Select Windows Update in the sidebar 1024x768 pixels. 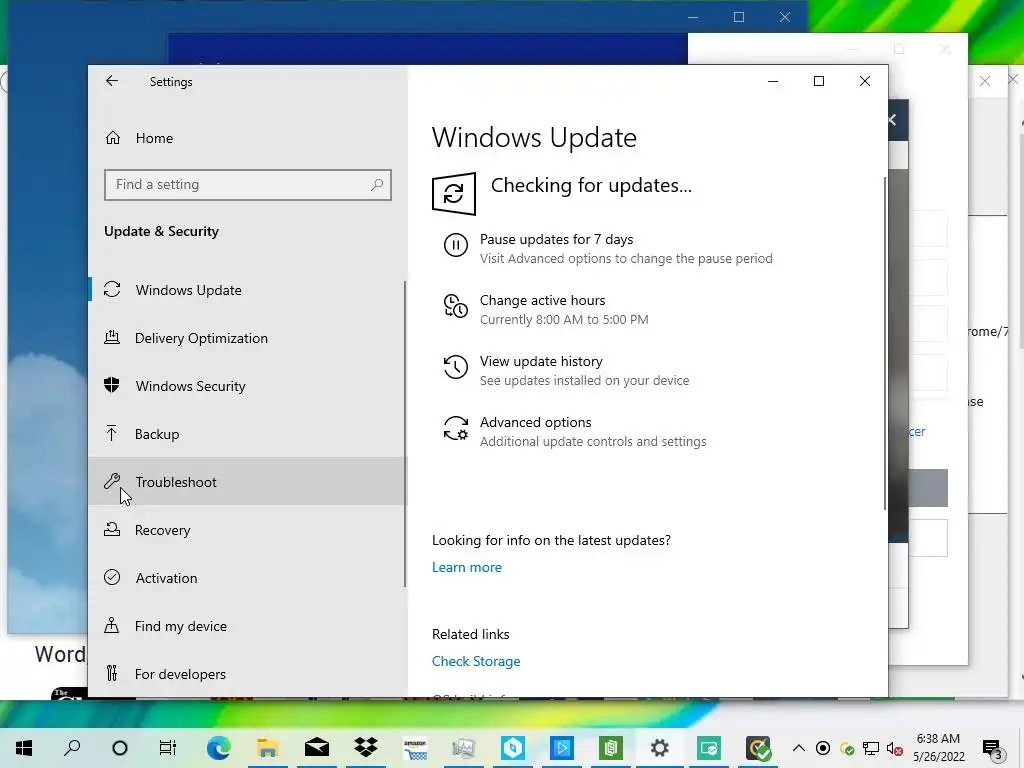click(x=247, y=290)
